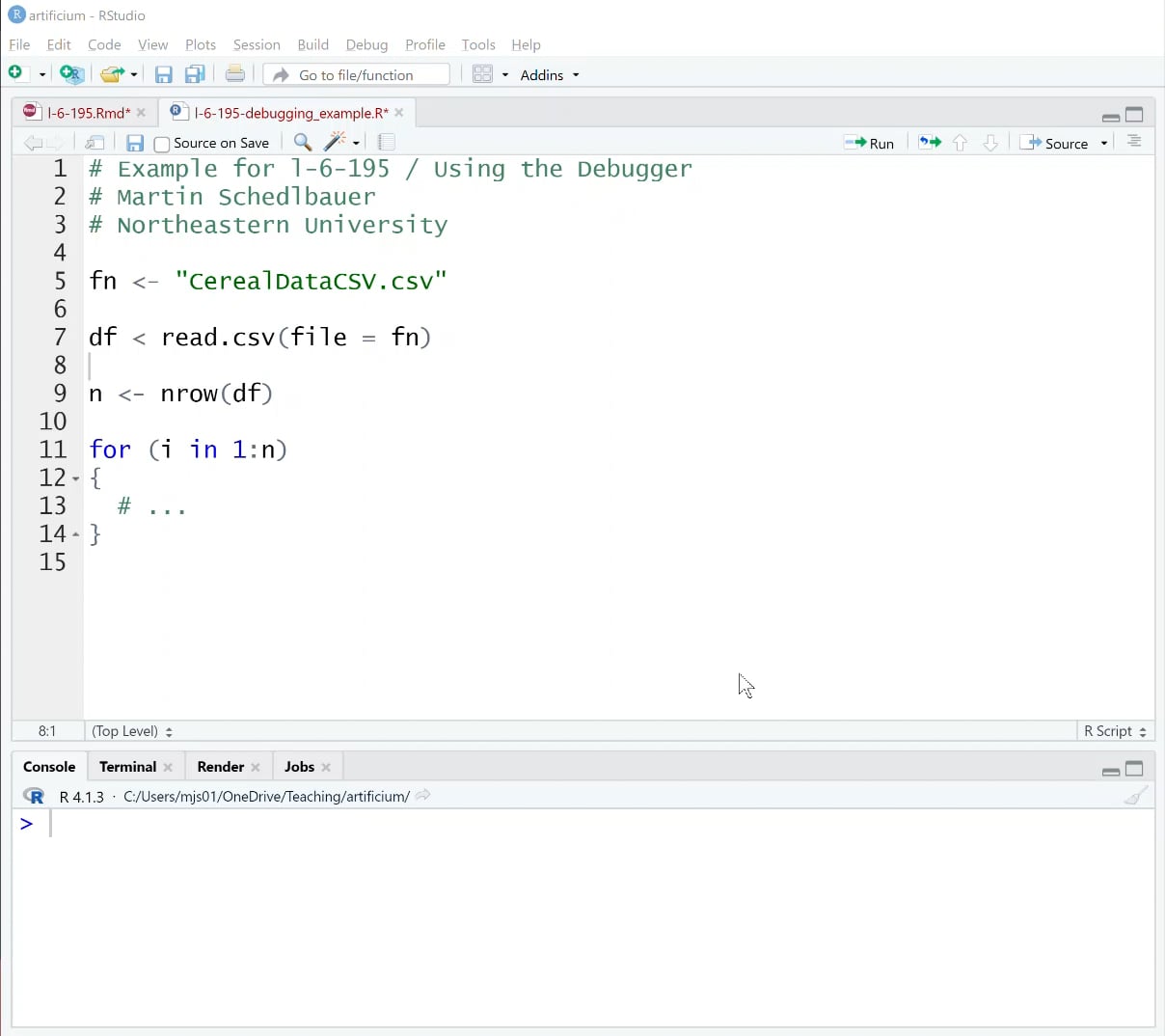Open the Plots menu
The width and height of the screenshot is (1165, 1036).
[x=201, y=44]
